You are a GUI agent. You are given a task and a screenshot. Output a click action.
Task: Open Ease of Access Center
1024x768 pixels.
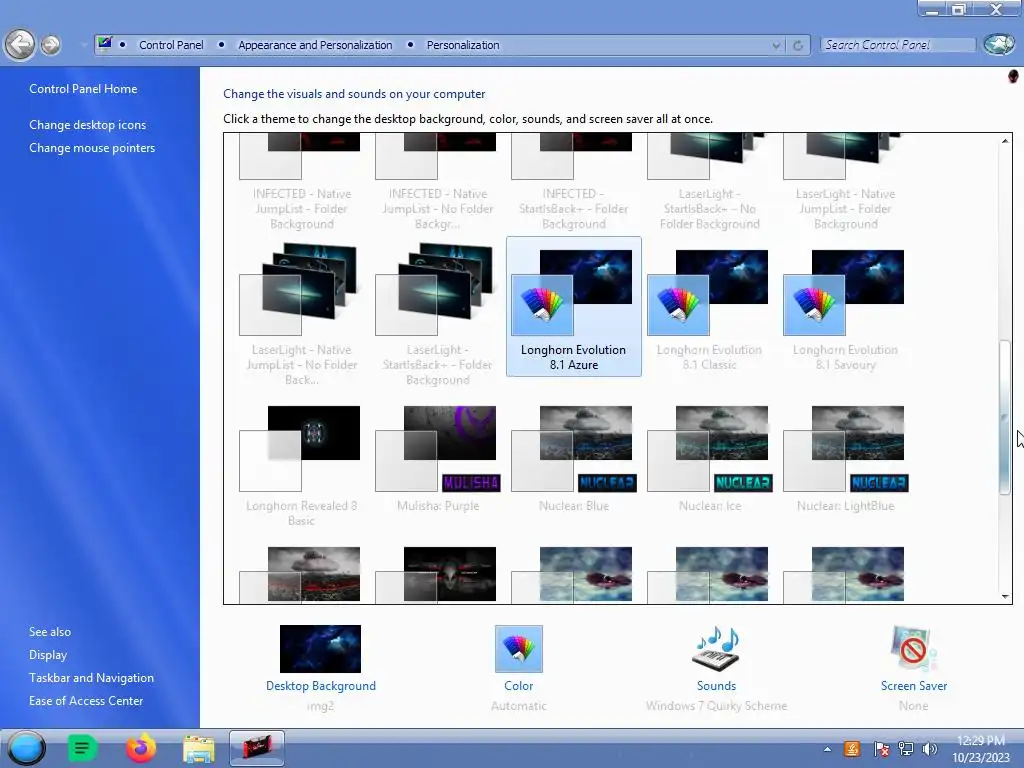coord(86,701)
